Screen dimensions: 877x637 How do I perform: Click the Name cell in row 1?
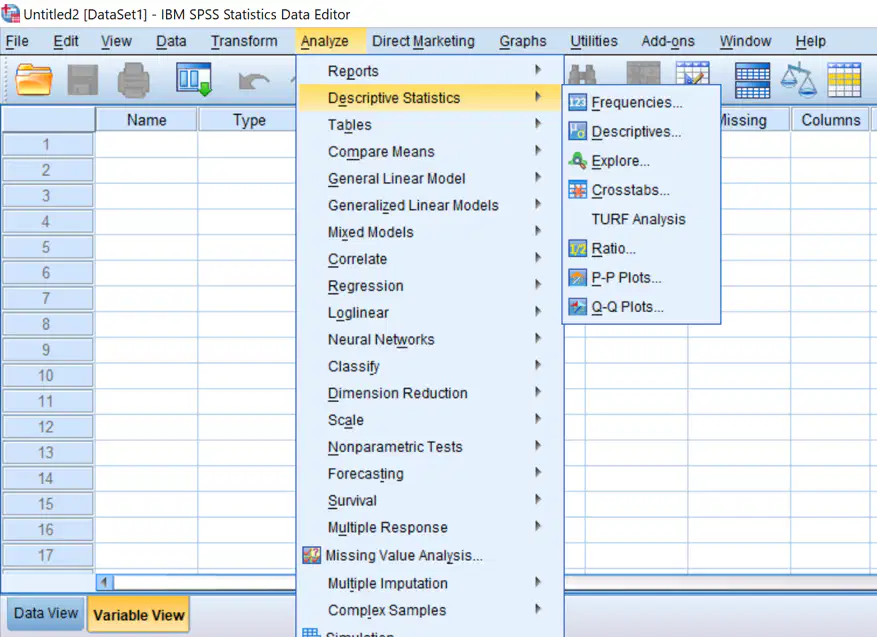coord(146,144)
